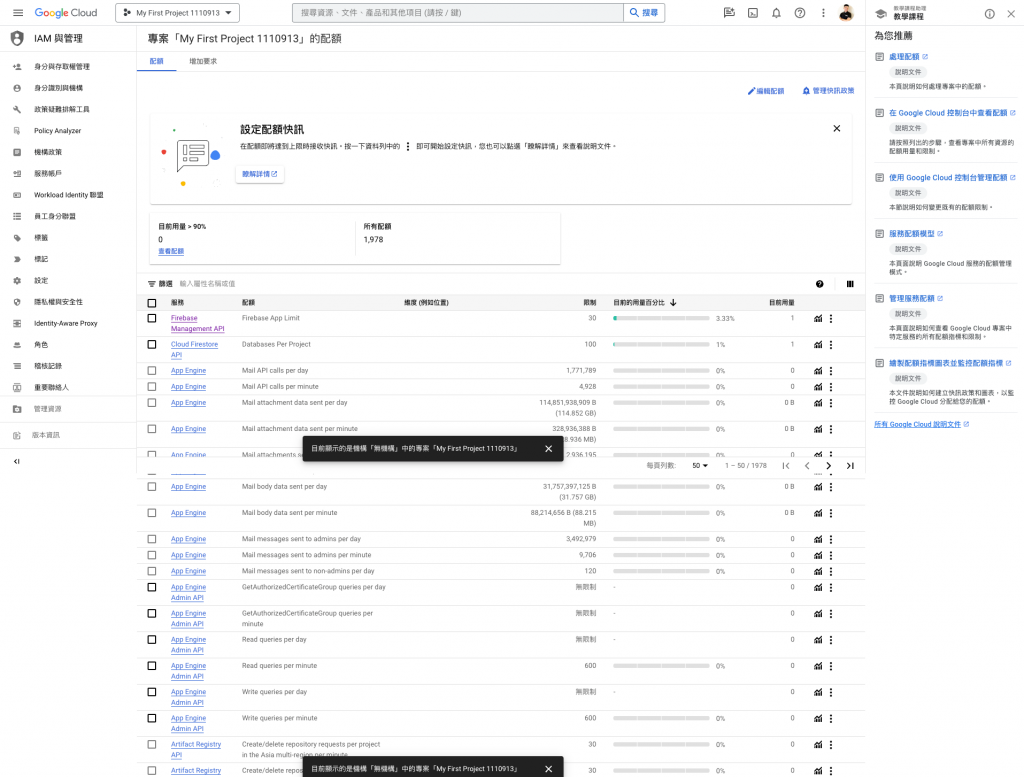1024x777 pixels.
Task: View chart for Read queries per minute
Action: coord(818,667)
